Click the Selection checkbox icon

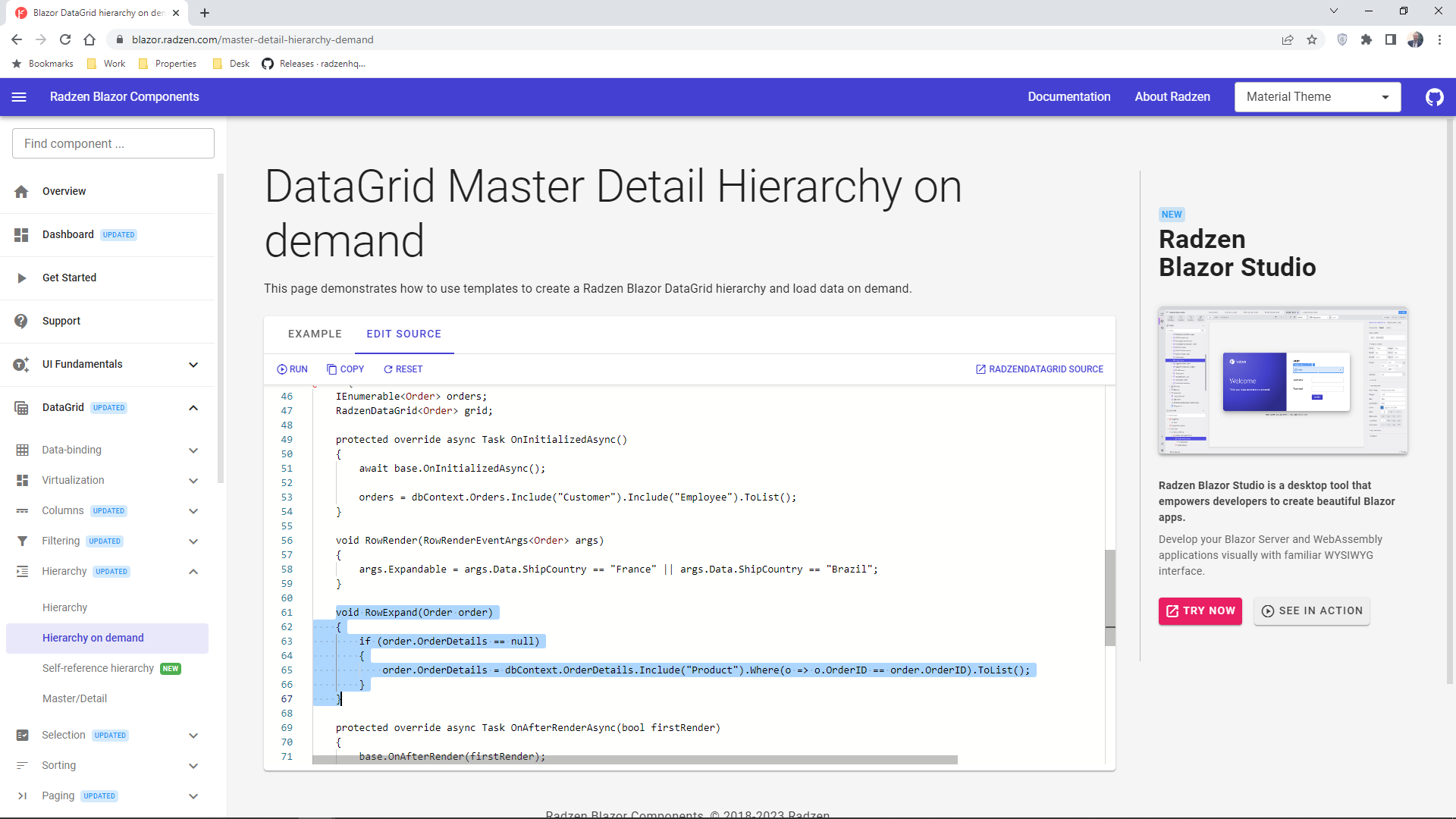[22, 736]
